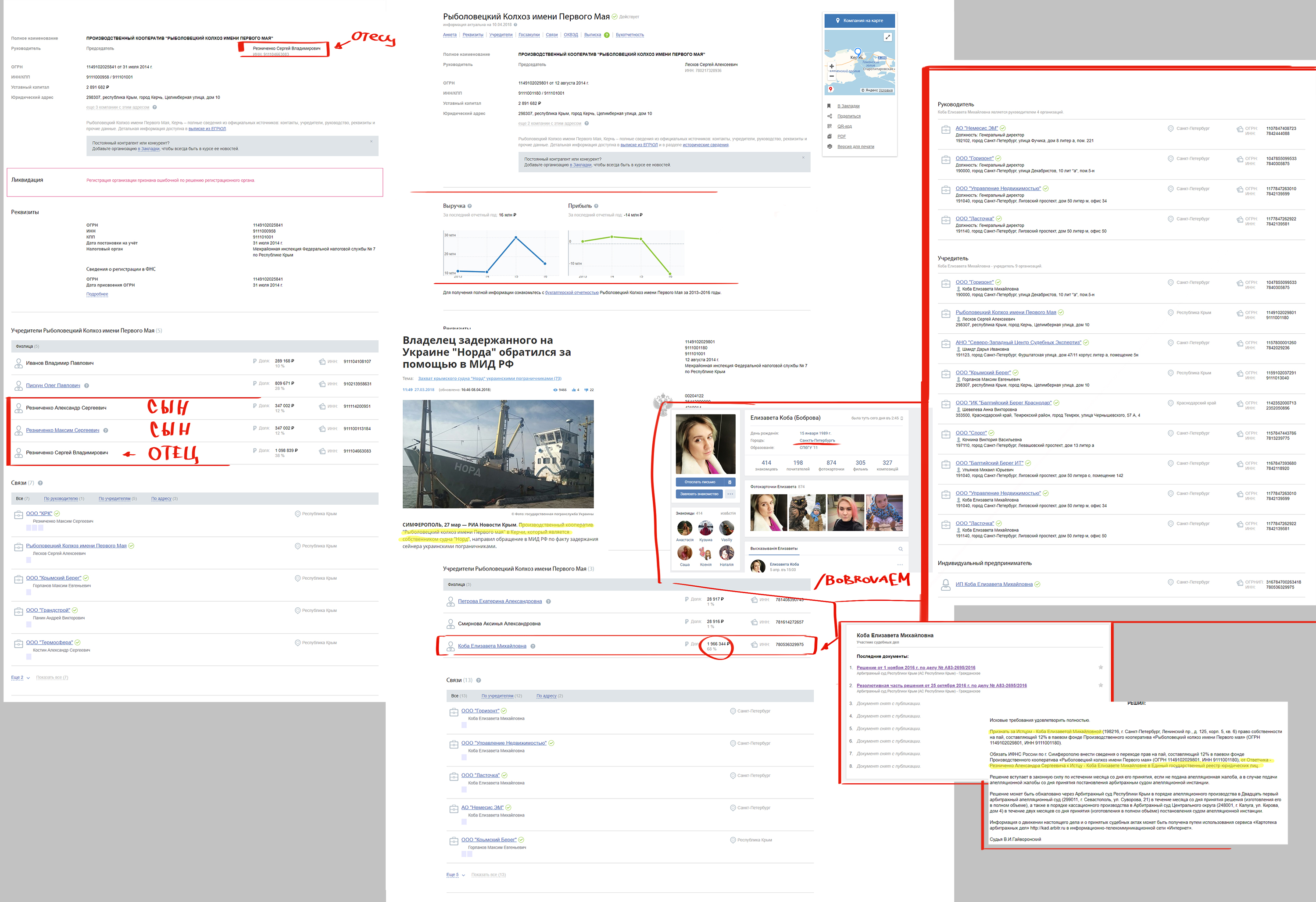The image size is (1316, 902).
Task: Click the НОРД ship photo in the article
Action: click(x=498, y=453)
